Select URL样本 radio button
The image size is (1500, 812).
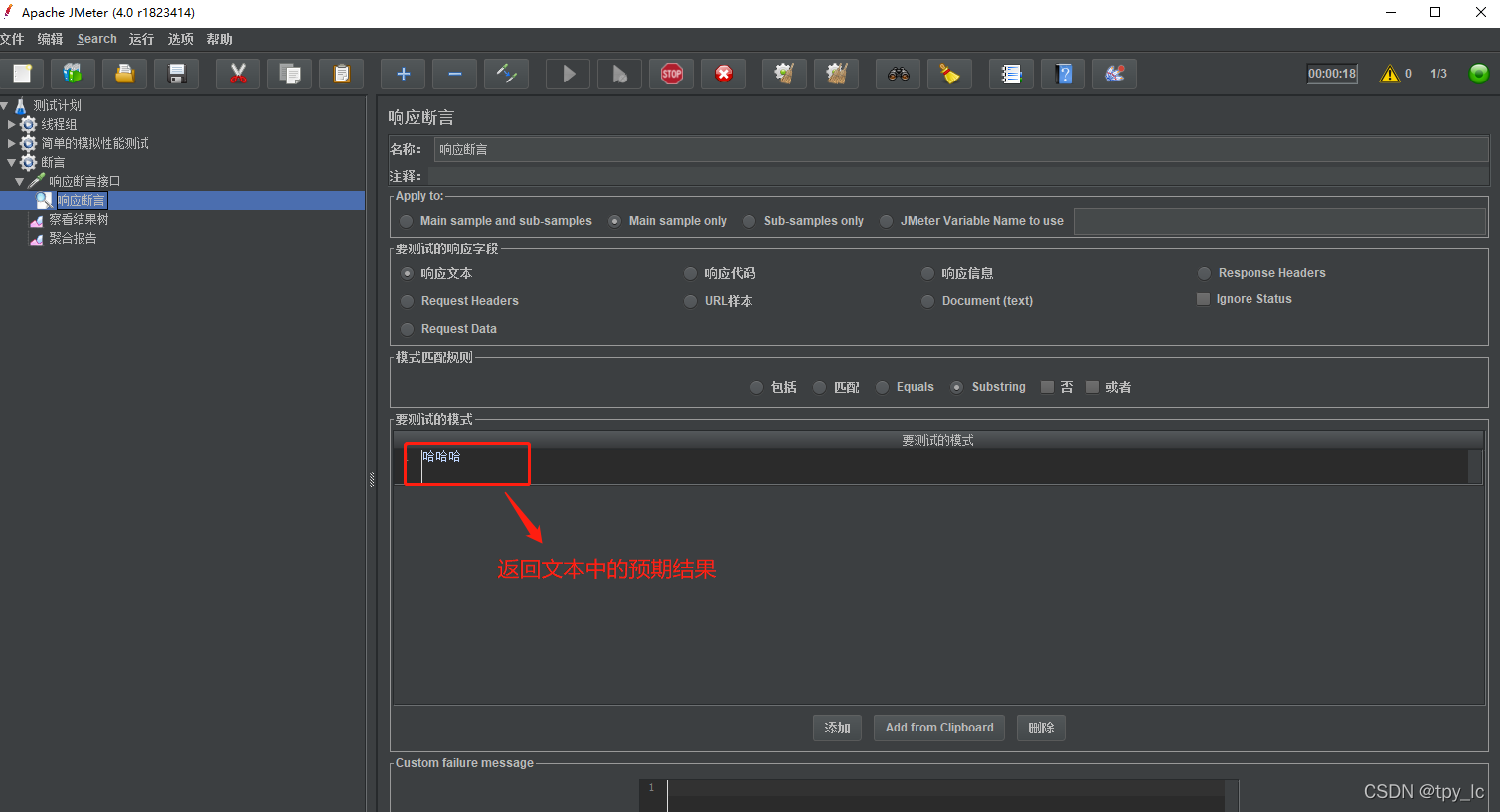pos(690,301)
